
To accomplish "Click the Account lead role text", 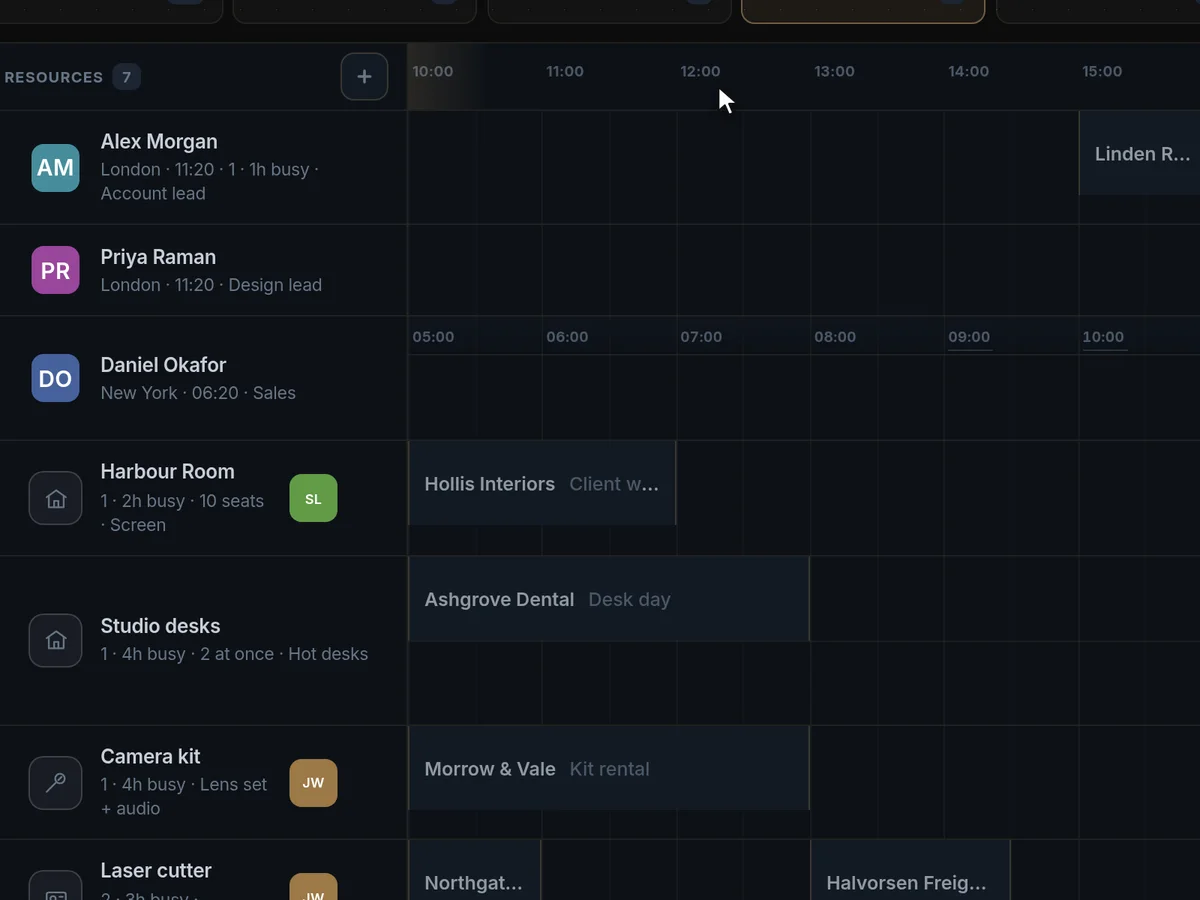I will [153, 193].
